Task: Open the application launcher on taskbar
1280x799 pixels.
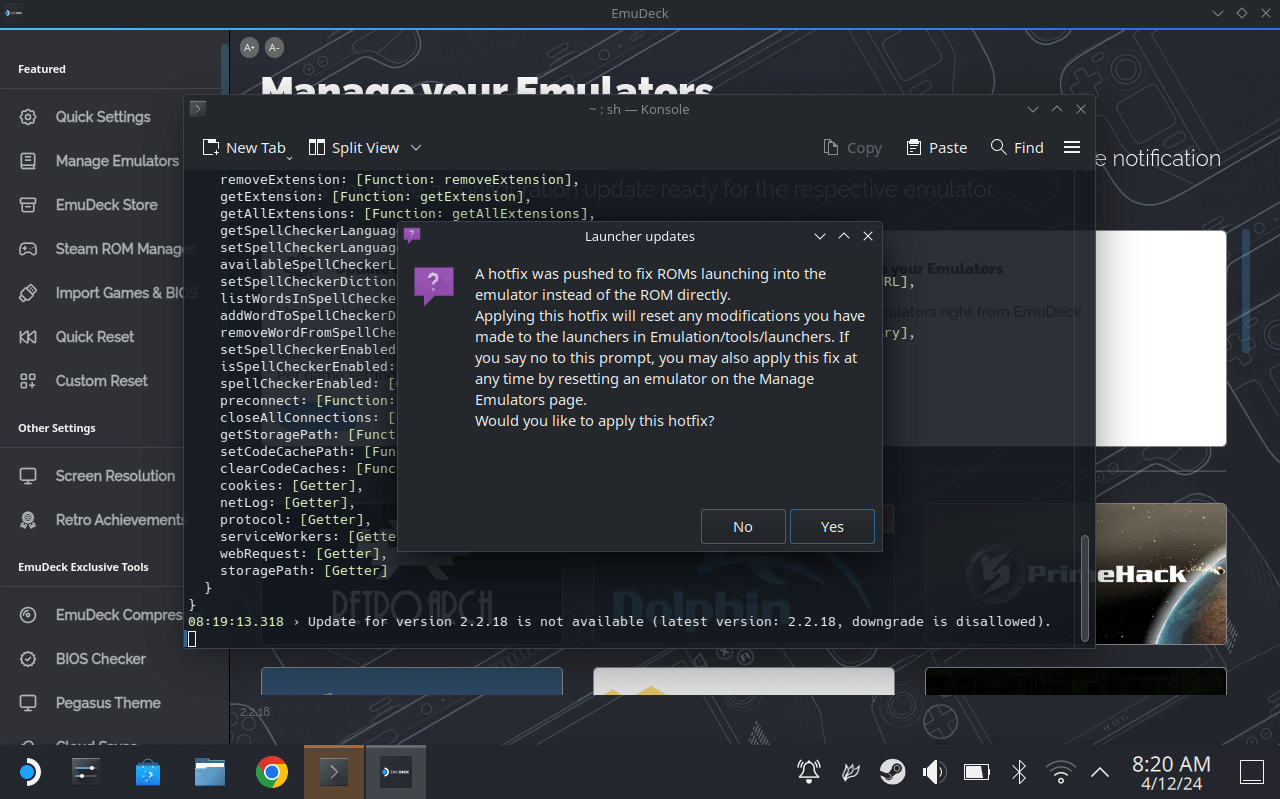Action: point(29,772)
